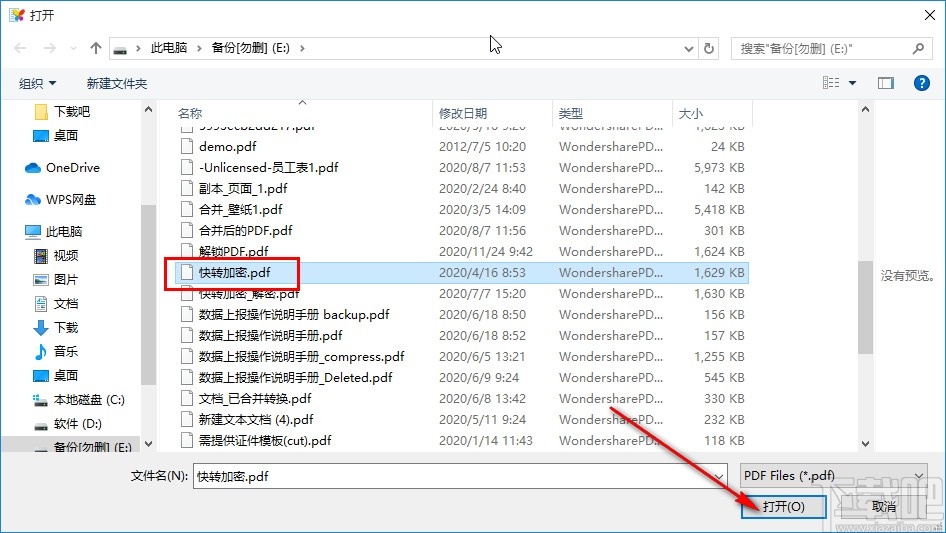The image size is (946, 533).
Task: Go forward in folder history
Action: (x=49, y=48)
